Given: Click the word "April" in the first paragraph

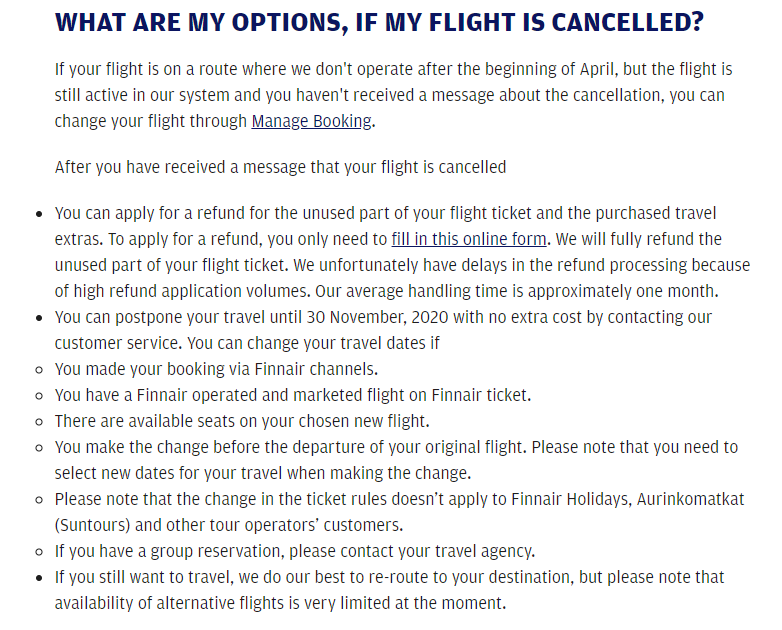Looking at the screenshot, I should click(x=596, y=69).
